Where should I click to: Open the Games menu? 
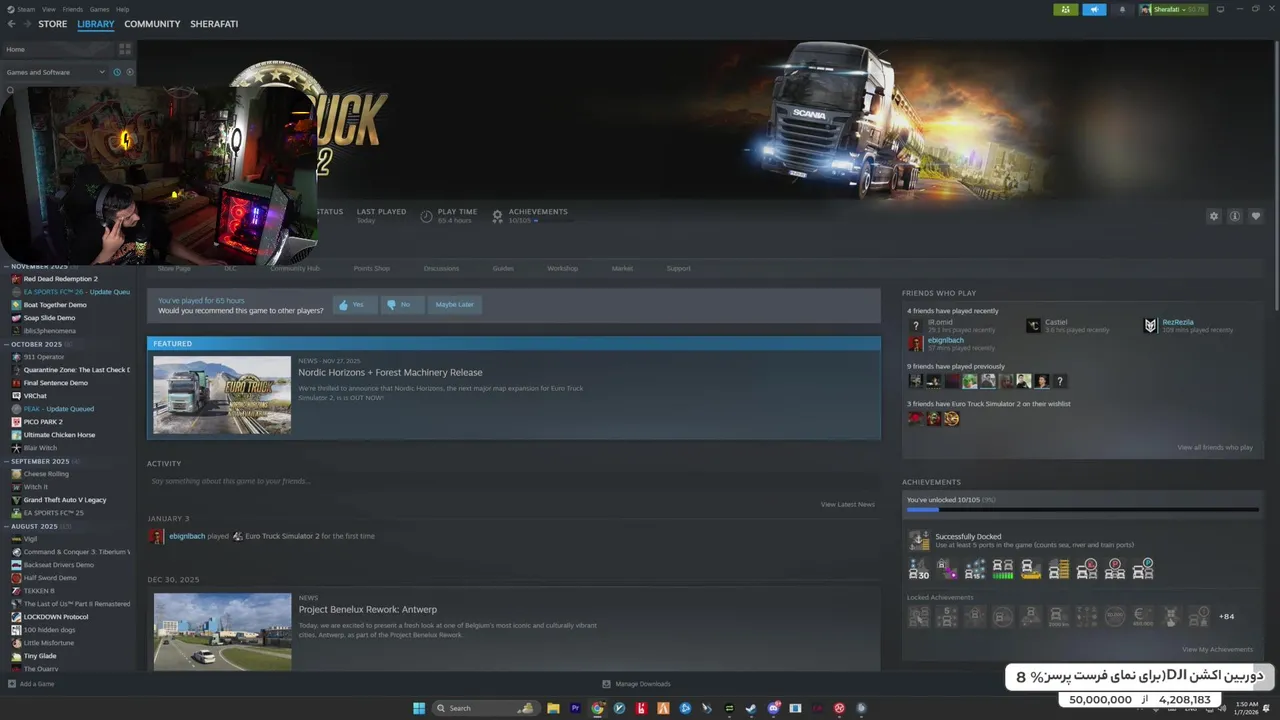pos(100,9)
